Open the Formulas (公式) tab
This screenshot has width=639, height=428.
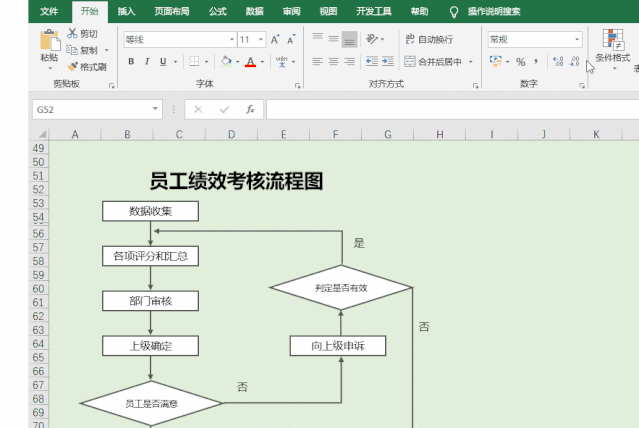(x=217, y=11)
